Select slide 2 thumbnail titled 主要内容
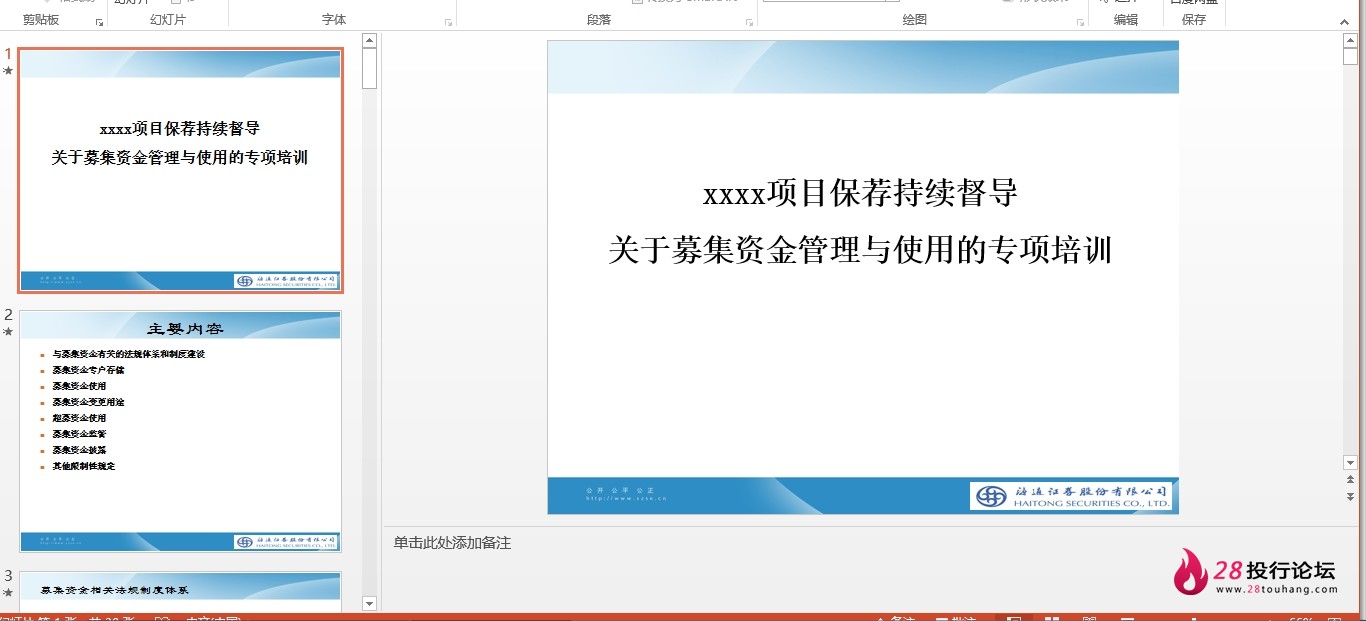The height and width of the screenshot is (621, 1366). tap(181, 431)
